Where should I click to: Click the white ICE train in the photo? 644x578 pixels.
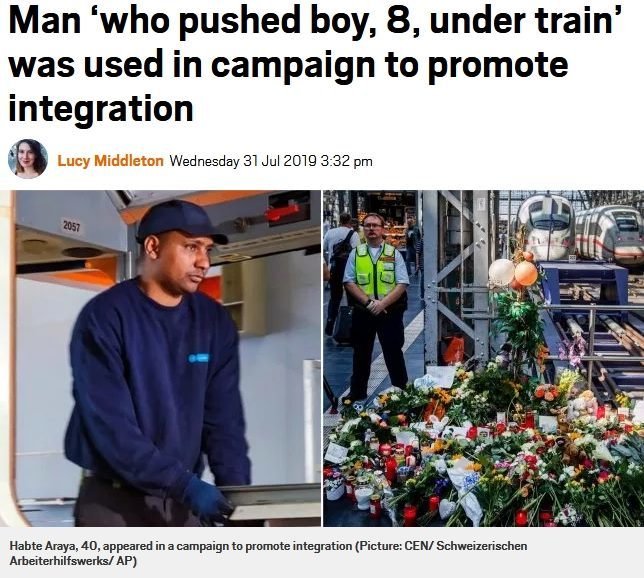[x=545, y=228]
